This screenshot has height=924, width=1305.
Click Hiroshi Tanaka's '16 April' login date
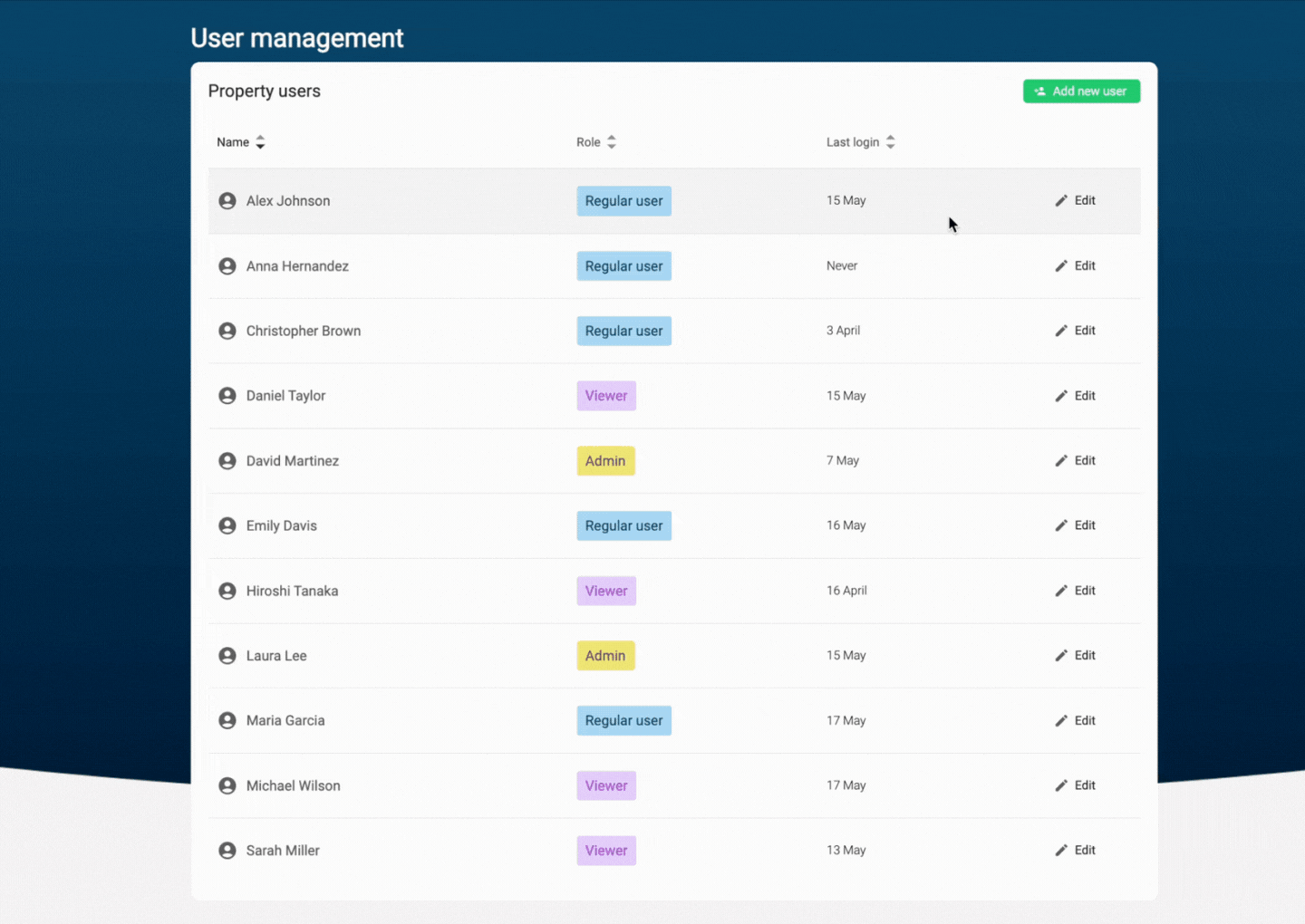pyautogui.click(x=846, y=591)
